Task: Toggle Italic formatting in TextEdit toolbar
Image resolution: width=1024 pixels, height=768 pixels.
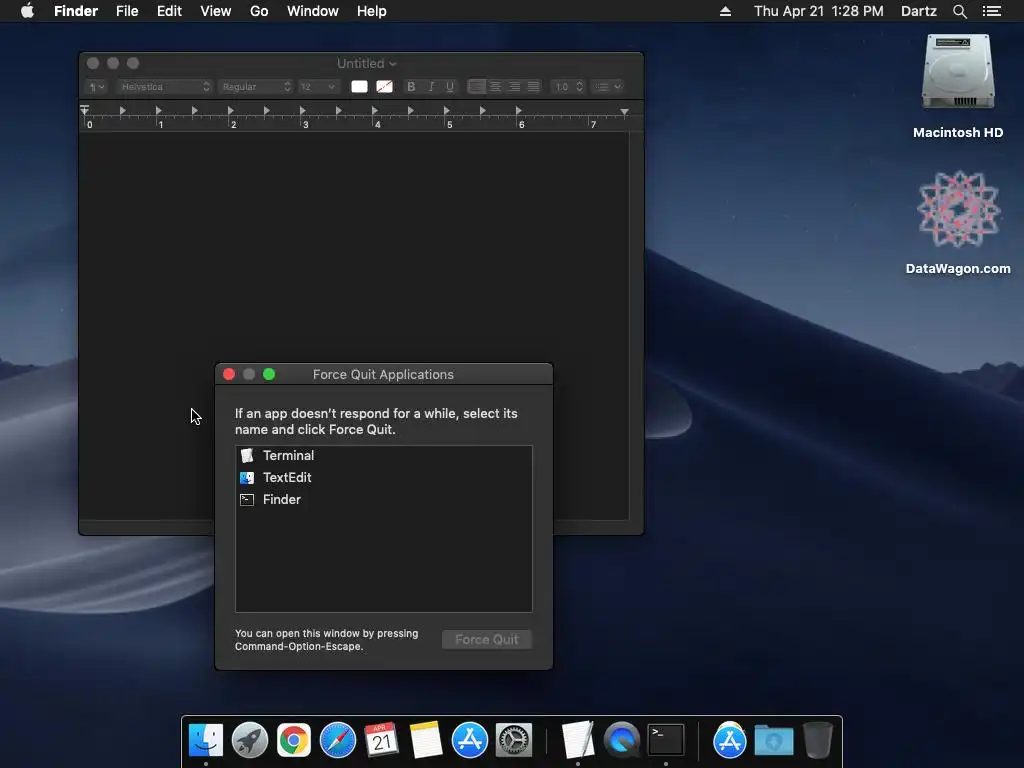Action: pyautogui.click(x=430, y=86)
